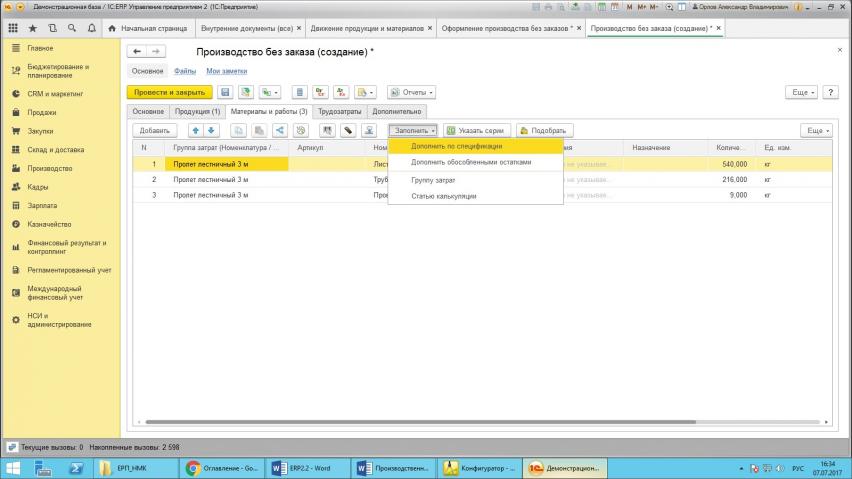The height and width of the screenshot is (479, 852).
Task: Expand the top-right Еще dropdown
Action: pos(803,92)
